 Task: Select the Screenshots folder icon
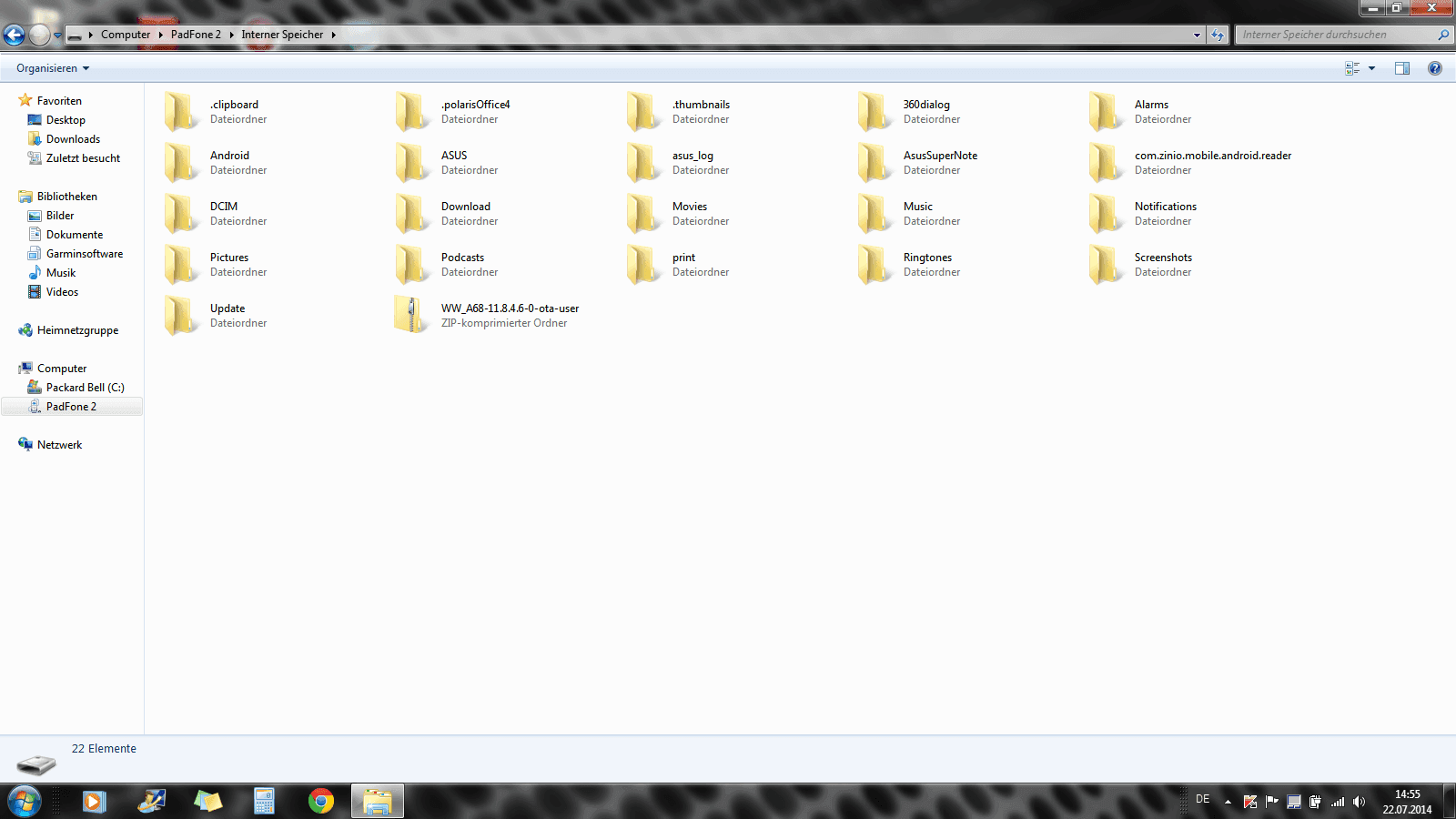tap(1107, 265)
